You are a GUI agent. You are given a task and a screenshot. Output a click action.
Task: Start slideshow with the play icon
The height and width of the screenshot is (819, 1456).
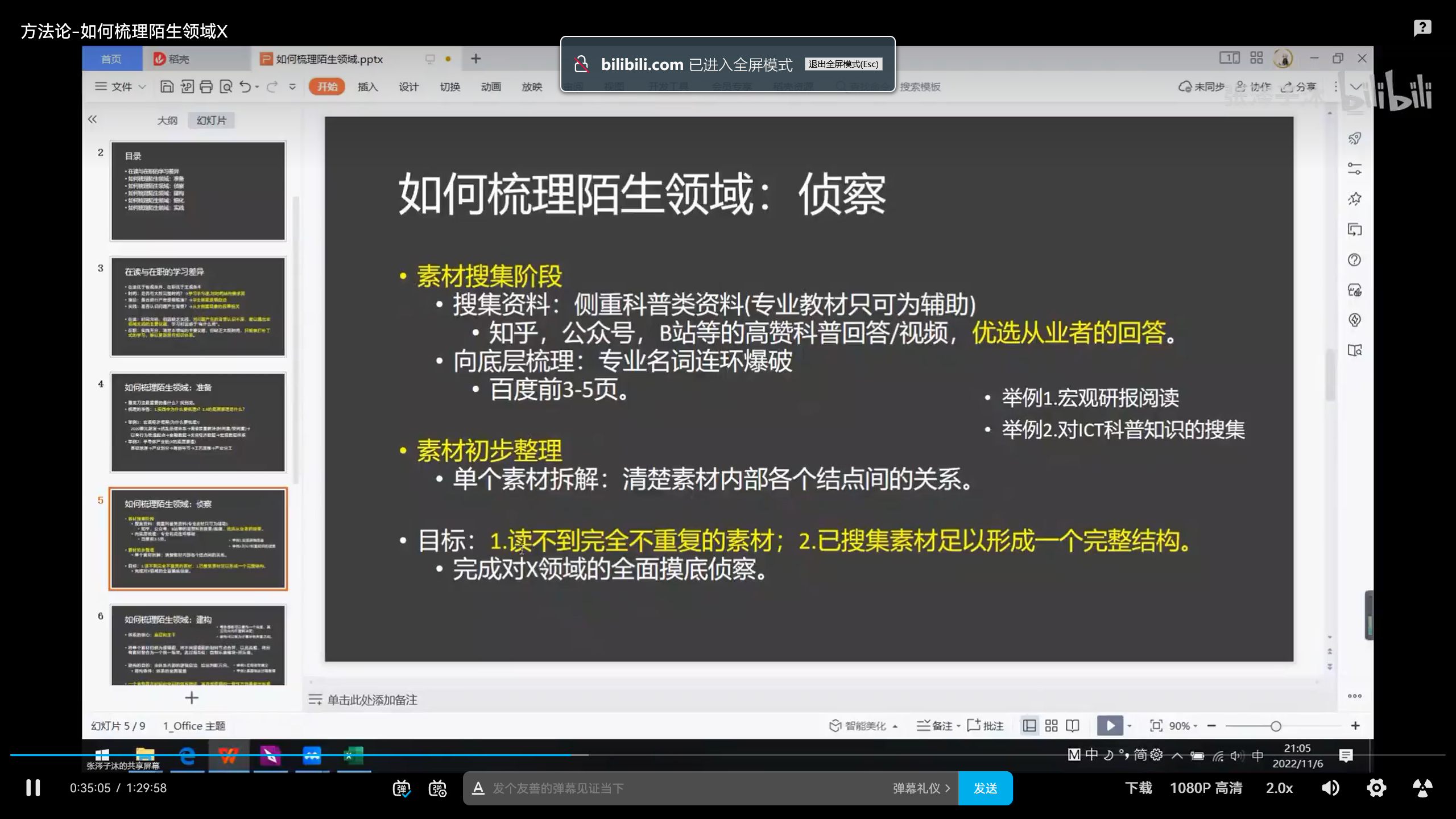pyautogui.click(x=1110, y=726)
